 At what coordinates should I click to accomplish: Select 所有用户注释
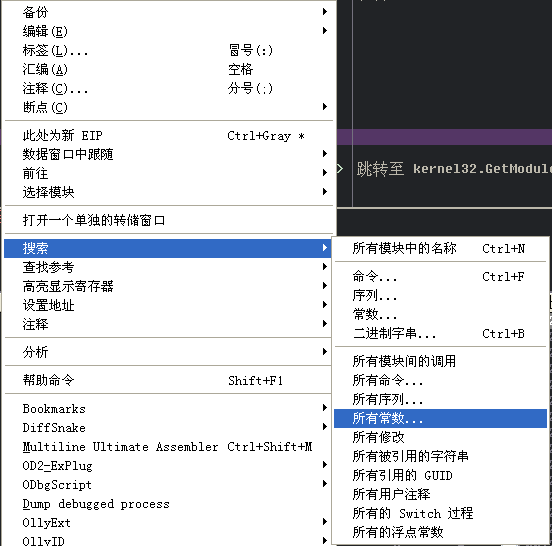pyautogui.click(x=440, y=494)
